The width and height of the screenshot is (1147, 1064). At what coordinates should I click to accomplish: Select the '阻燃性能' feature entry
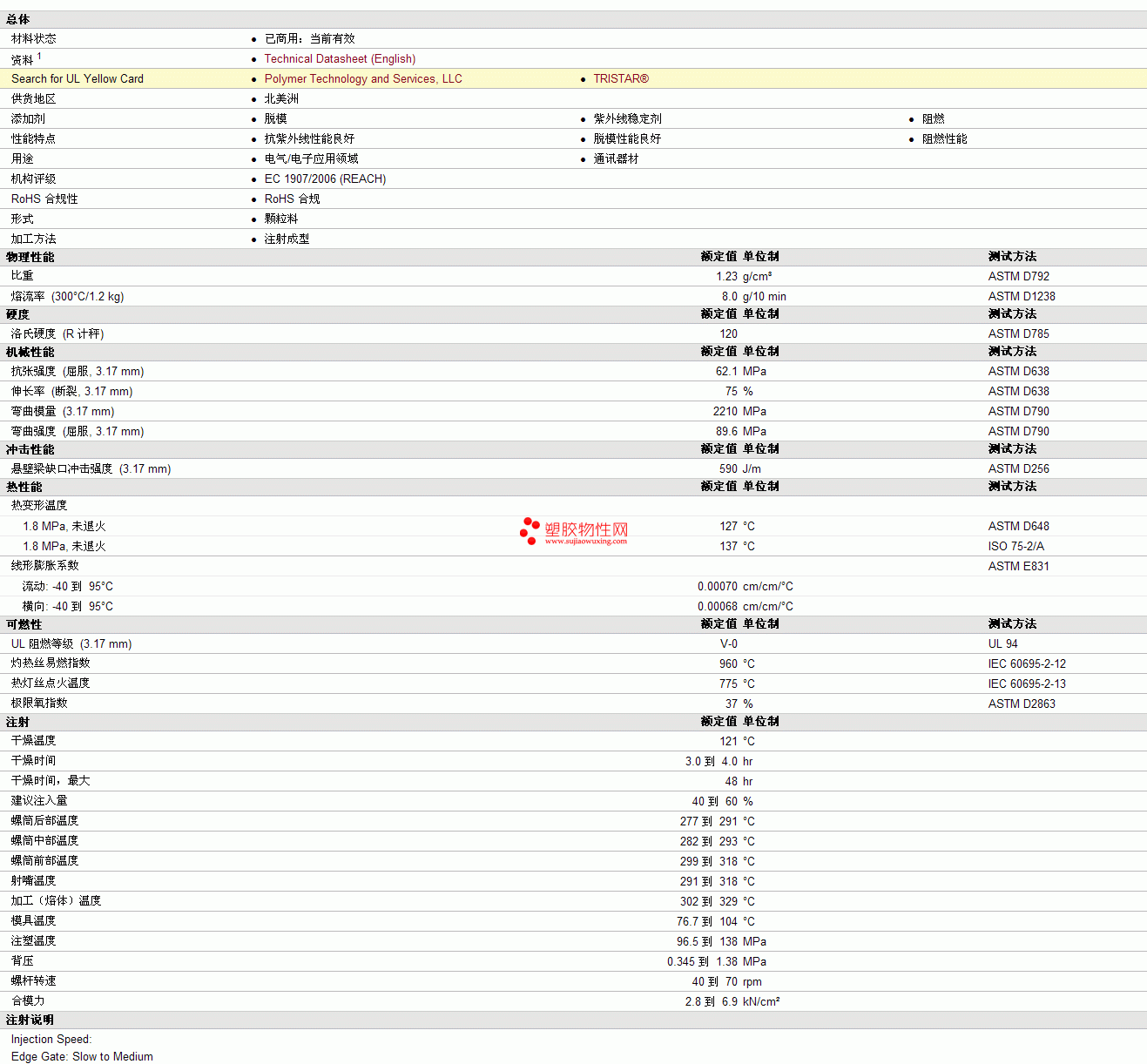pos(944,138)
